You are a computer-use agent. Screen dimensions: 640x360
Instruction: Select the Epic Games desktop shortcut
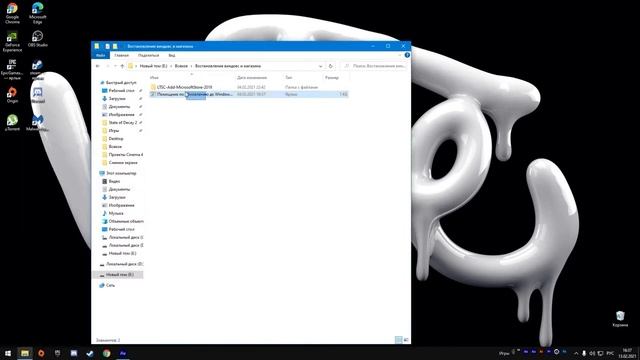(12, 69)
